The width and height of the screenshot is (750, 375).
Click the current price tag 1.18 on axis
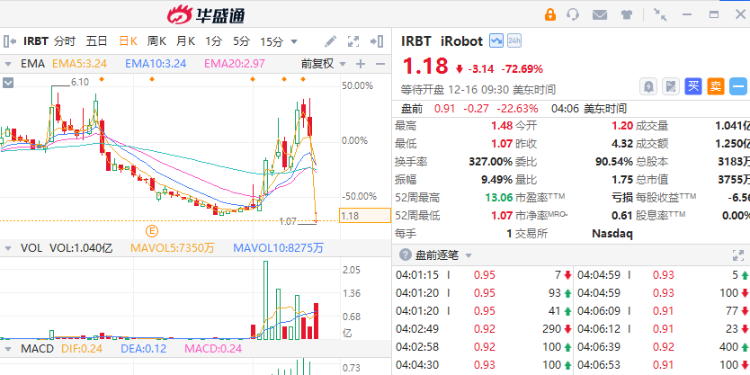click(x=364, y=216)
